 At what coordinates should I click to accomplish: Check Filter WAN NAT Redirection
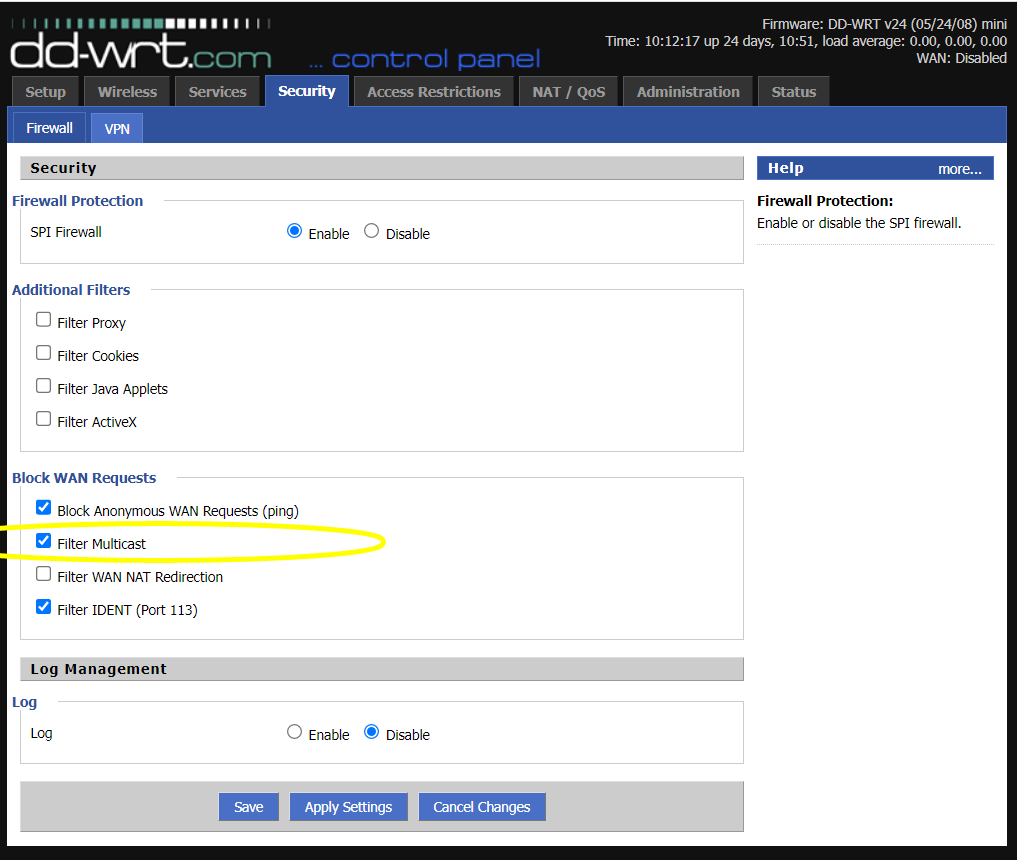(x=44, y=574)
